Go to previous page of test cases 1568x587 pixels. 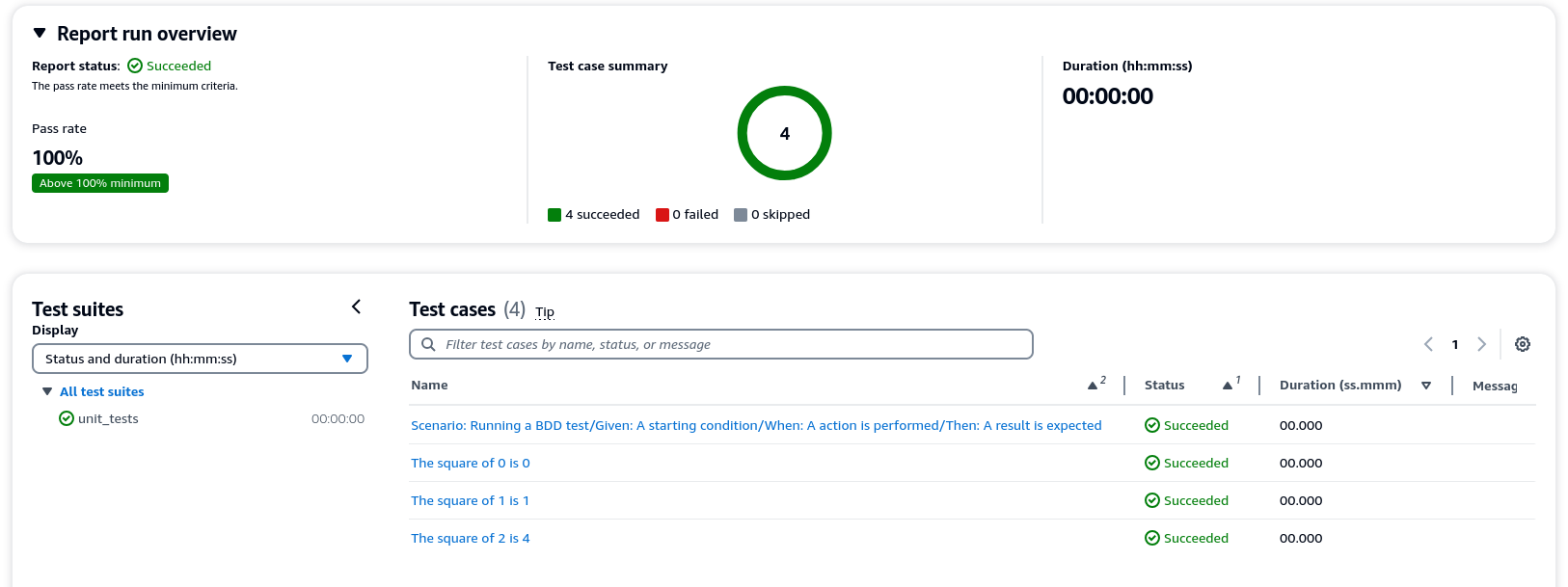tap(1428, 344)
